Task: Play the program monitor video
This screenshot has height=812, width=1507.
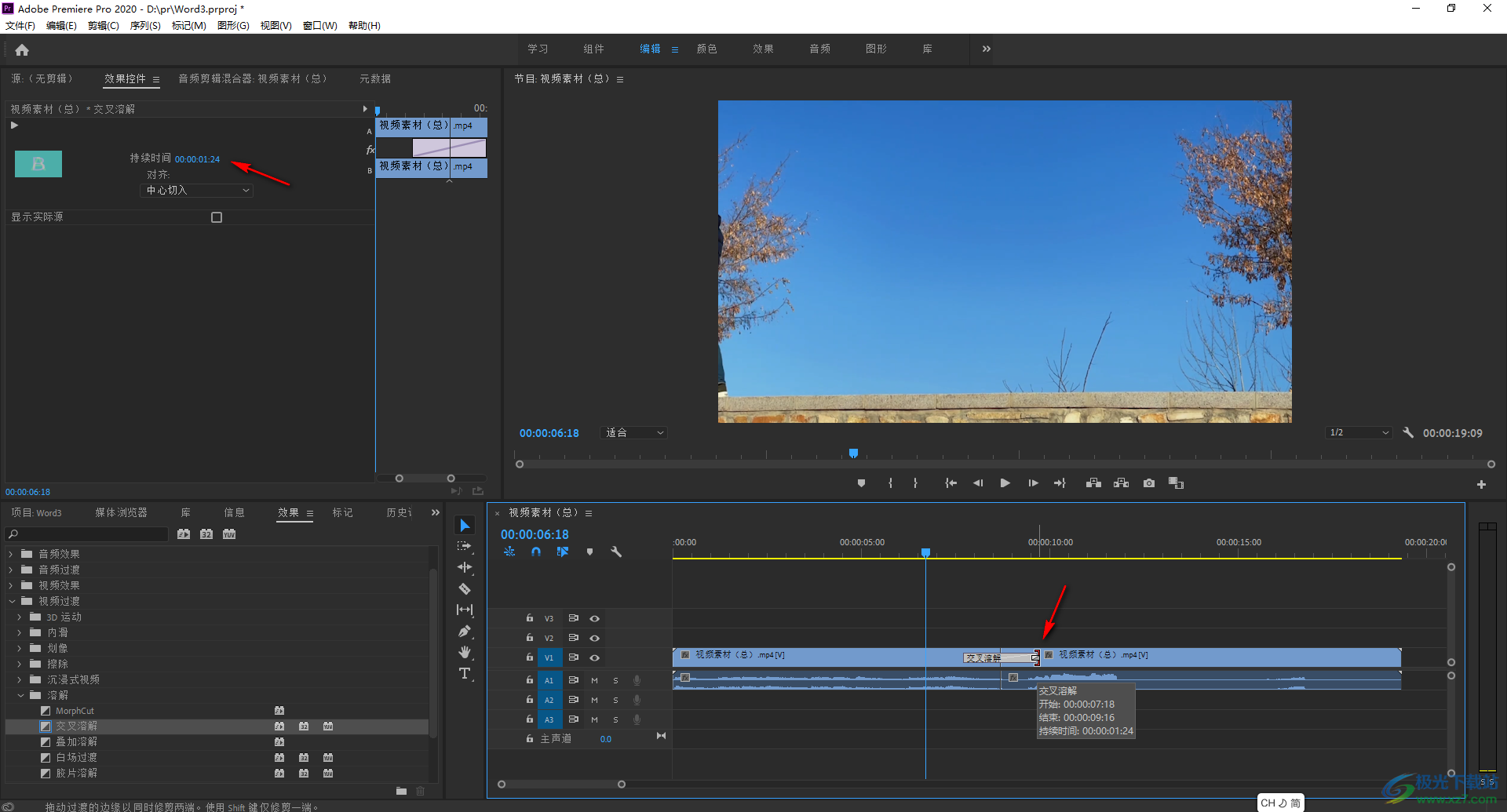Action: click(x=1005, y=483)
